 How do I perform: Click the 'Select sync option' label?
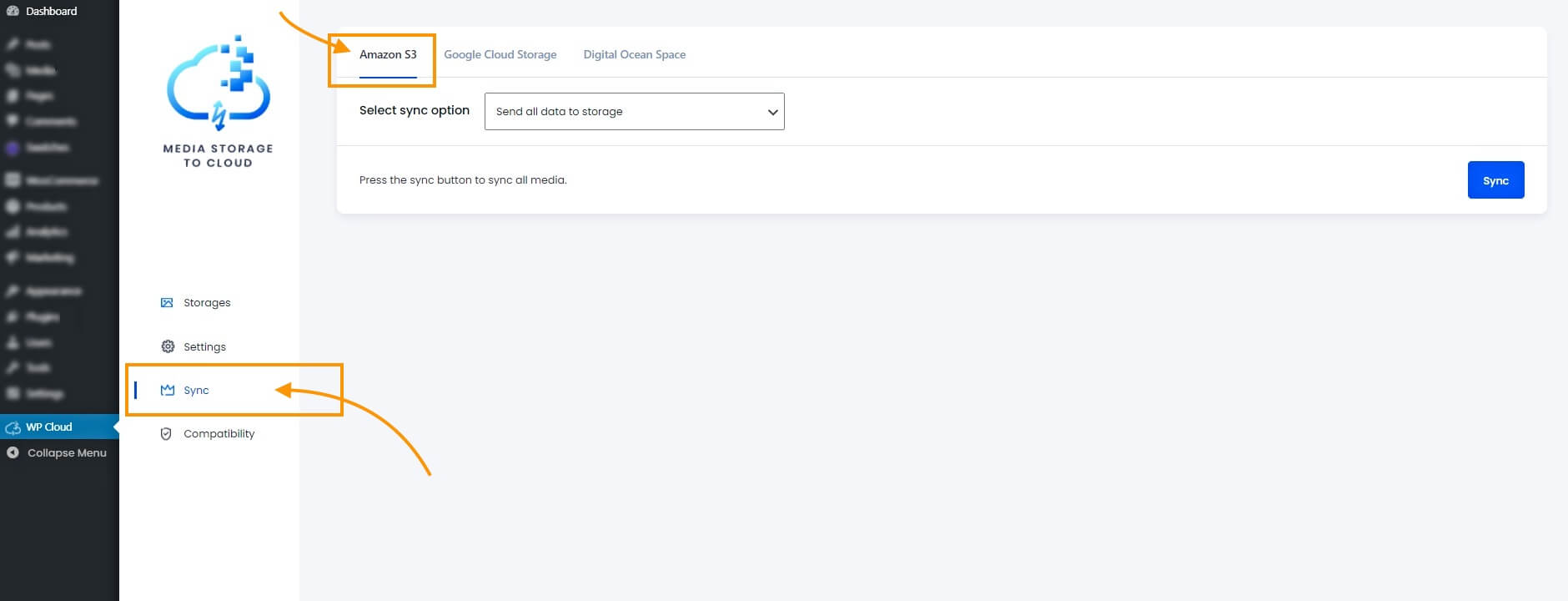coord(415,110)
